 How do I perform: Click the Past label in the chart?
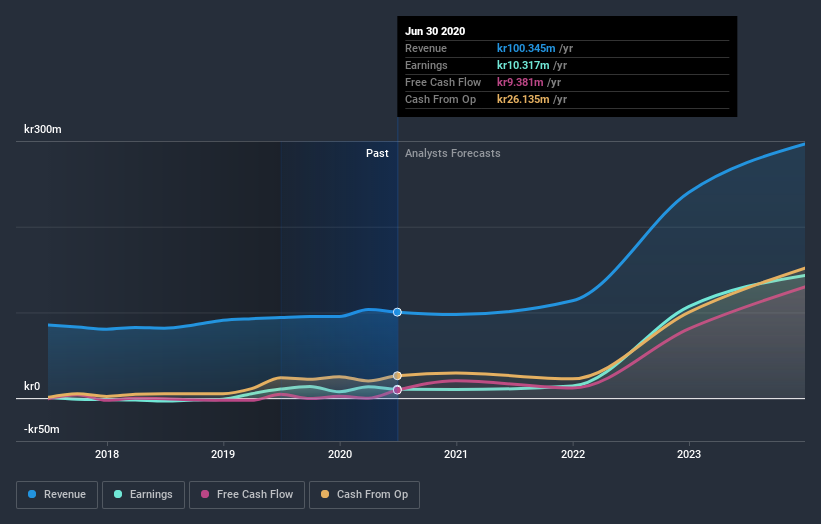pos(377,153)
